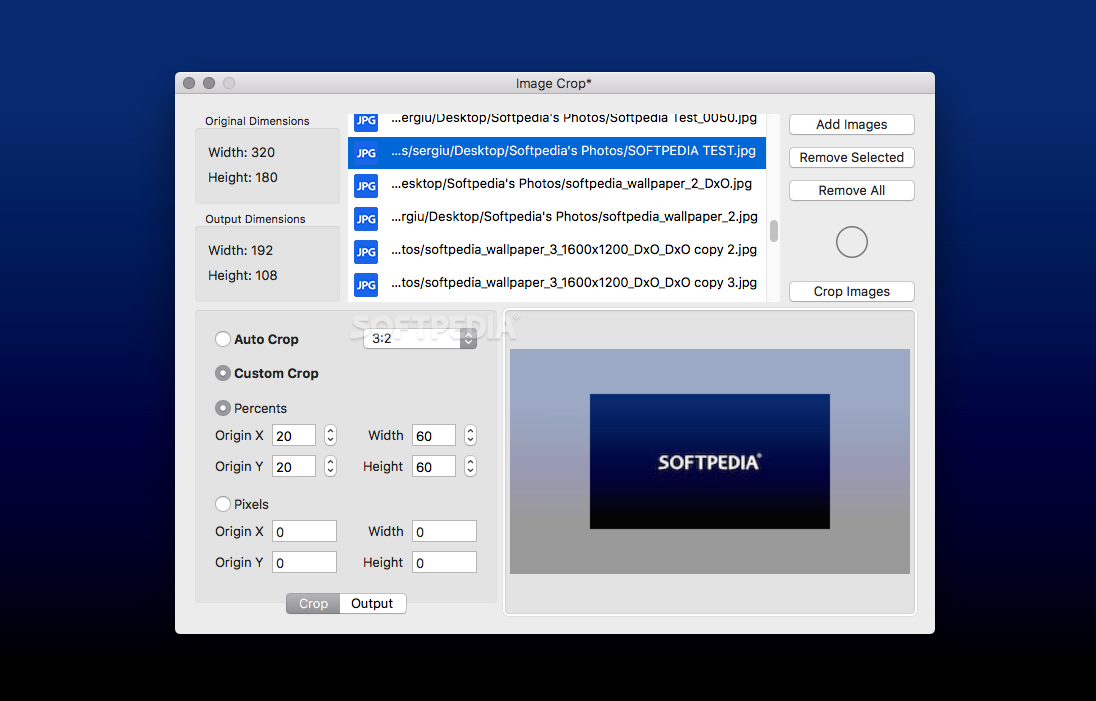Click the percent Height field showing 60
Screen dimensions: 1096x701
pos(434,466)
